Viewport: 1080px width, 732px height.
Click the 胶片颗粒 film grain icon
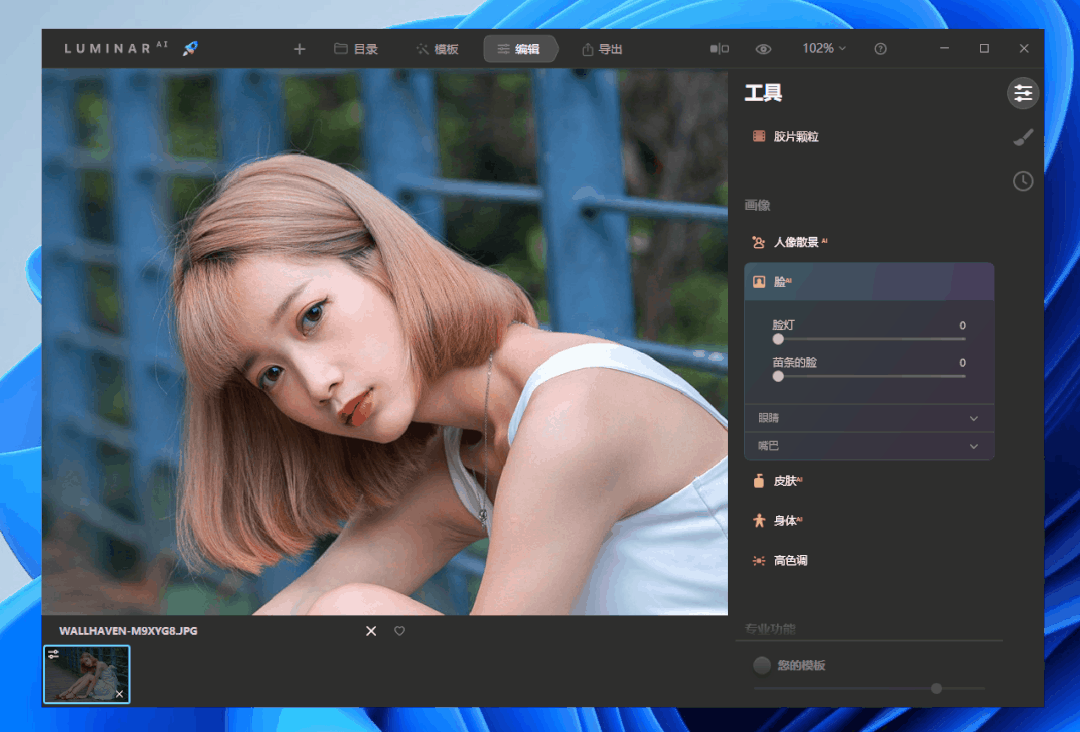(759, 136)
